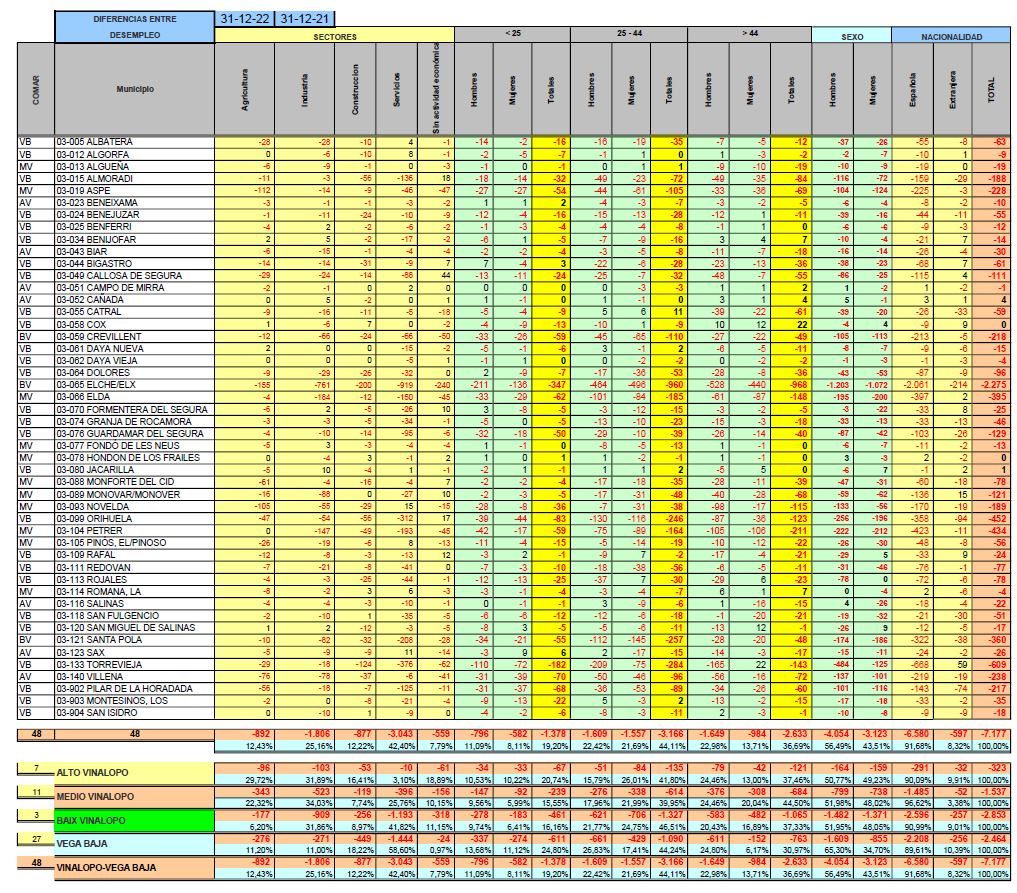Select the SEXO header cell

click(x=851, y=35)
